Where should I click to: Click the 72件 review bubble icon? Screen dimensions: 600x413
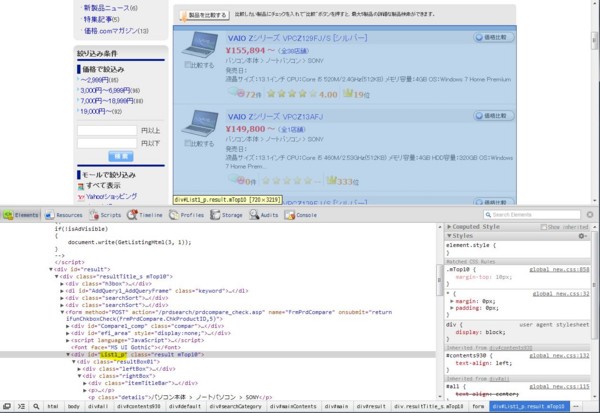[236, 92]
